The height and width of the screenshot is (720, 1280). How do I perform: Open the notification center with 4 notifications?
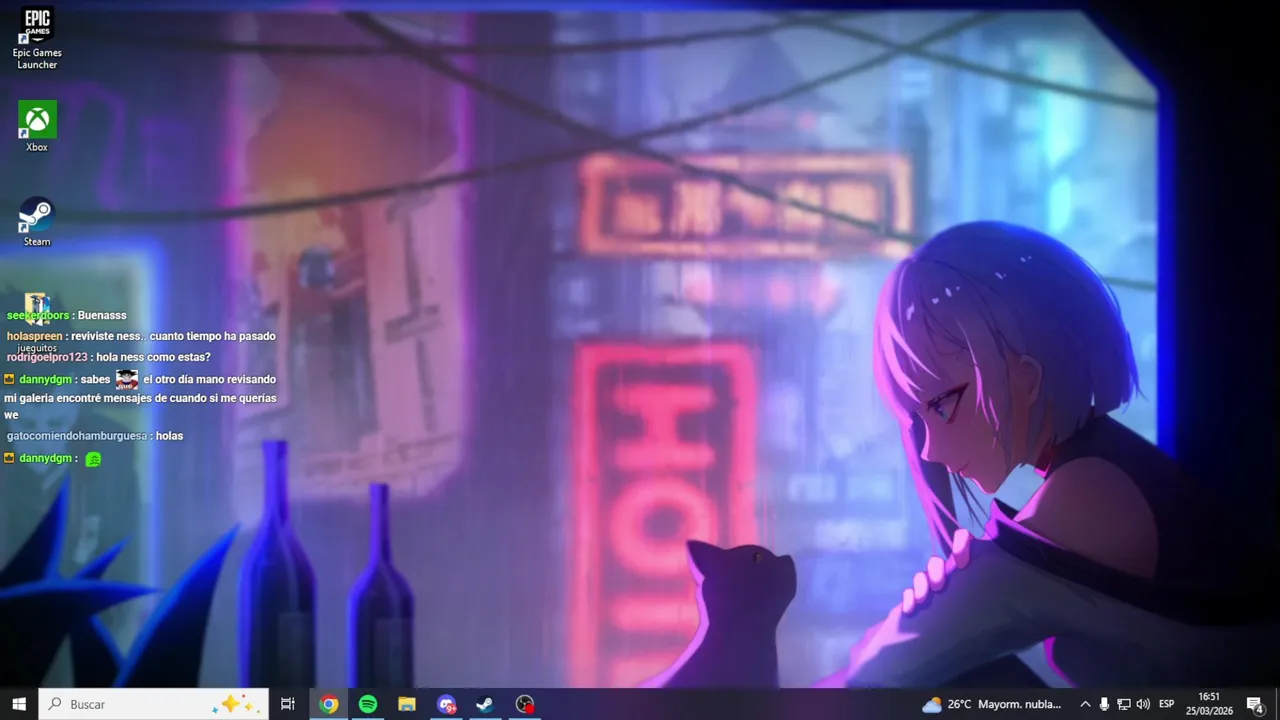click(x=1255, y=704)
